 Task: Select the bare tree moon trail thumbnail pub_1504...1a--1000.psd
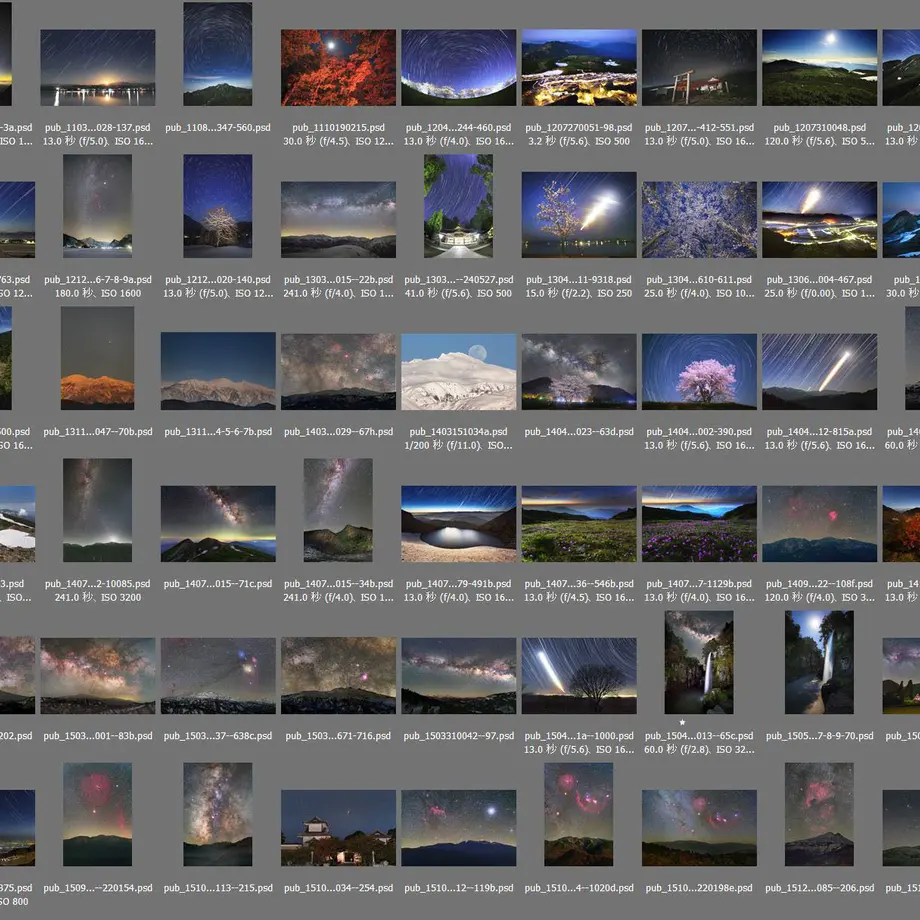[x=579, y=675]
